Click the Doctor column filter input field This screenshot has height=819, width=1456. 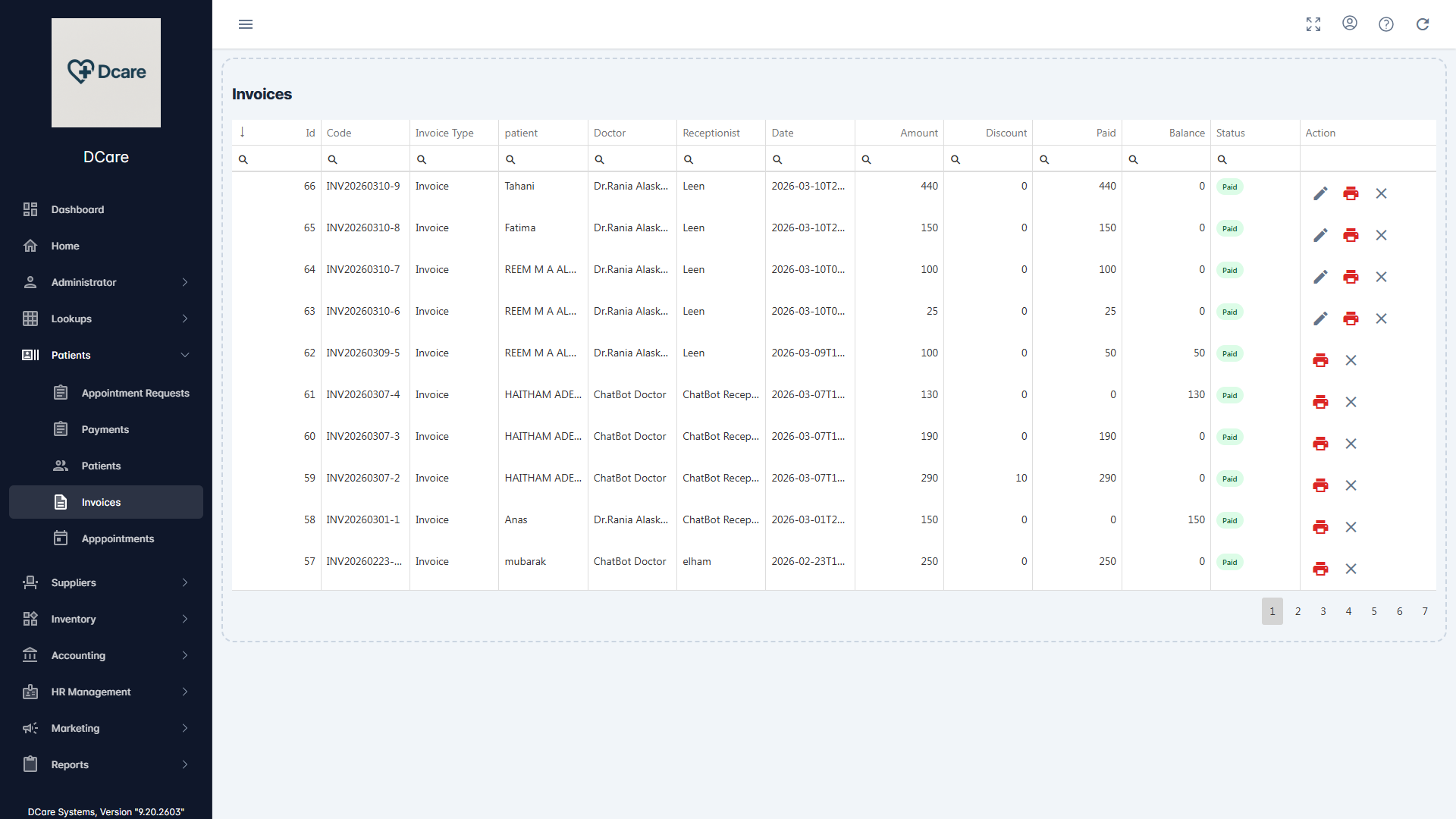pyautogui.click(x=633, y=159)
